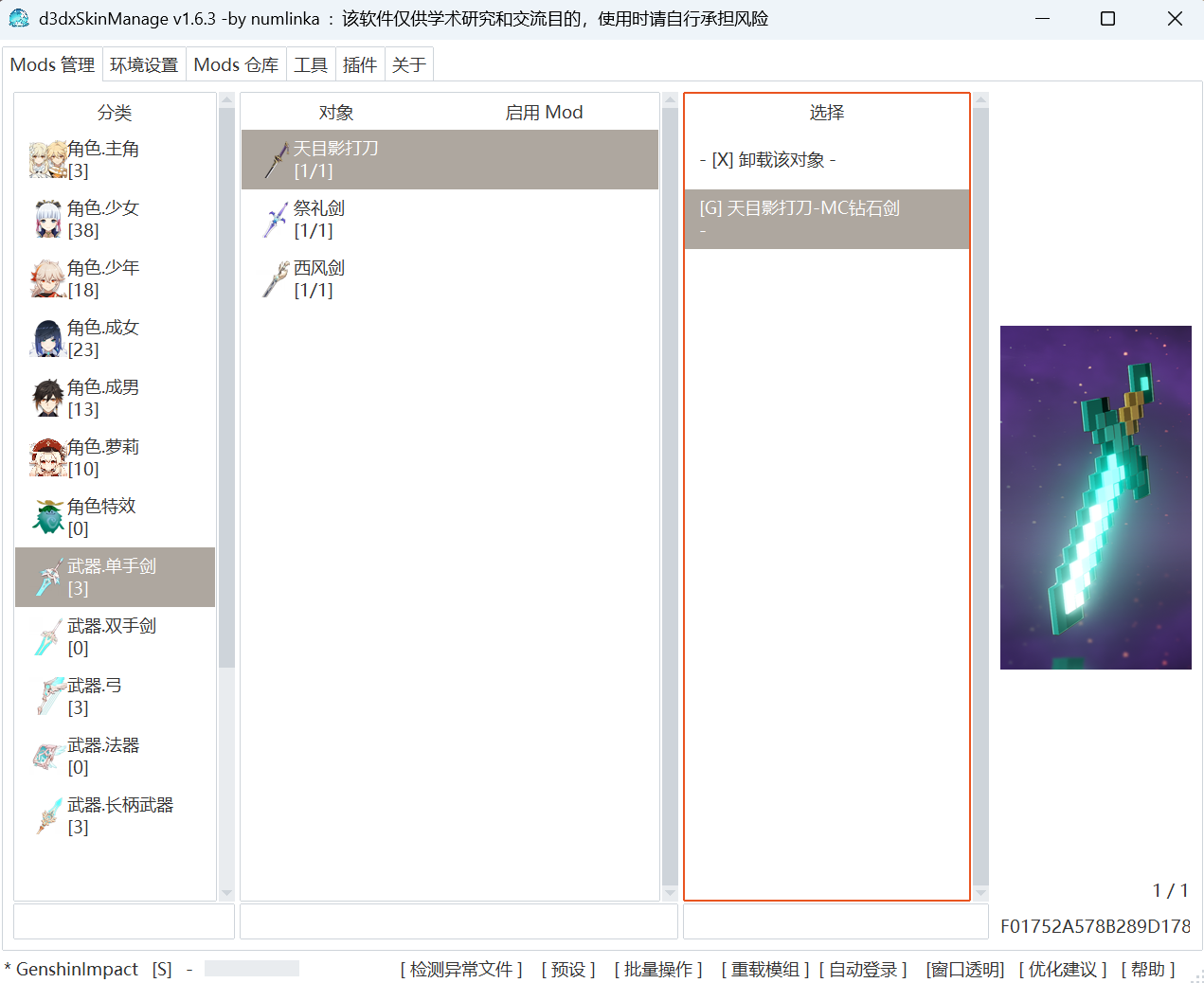The width and height of the screenshot is (1204, 983).
Task: Click the 武器.双手剑 claymore icon
Action: coord(47,637)
